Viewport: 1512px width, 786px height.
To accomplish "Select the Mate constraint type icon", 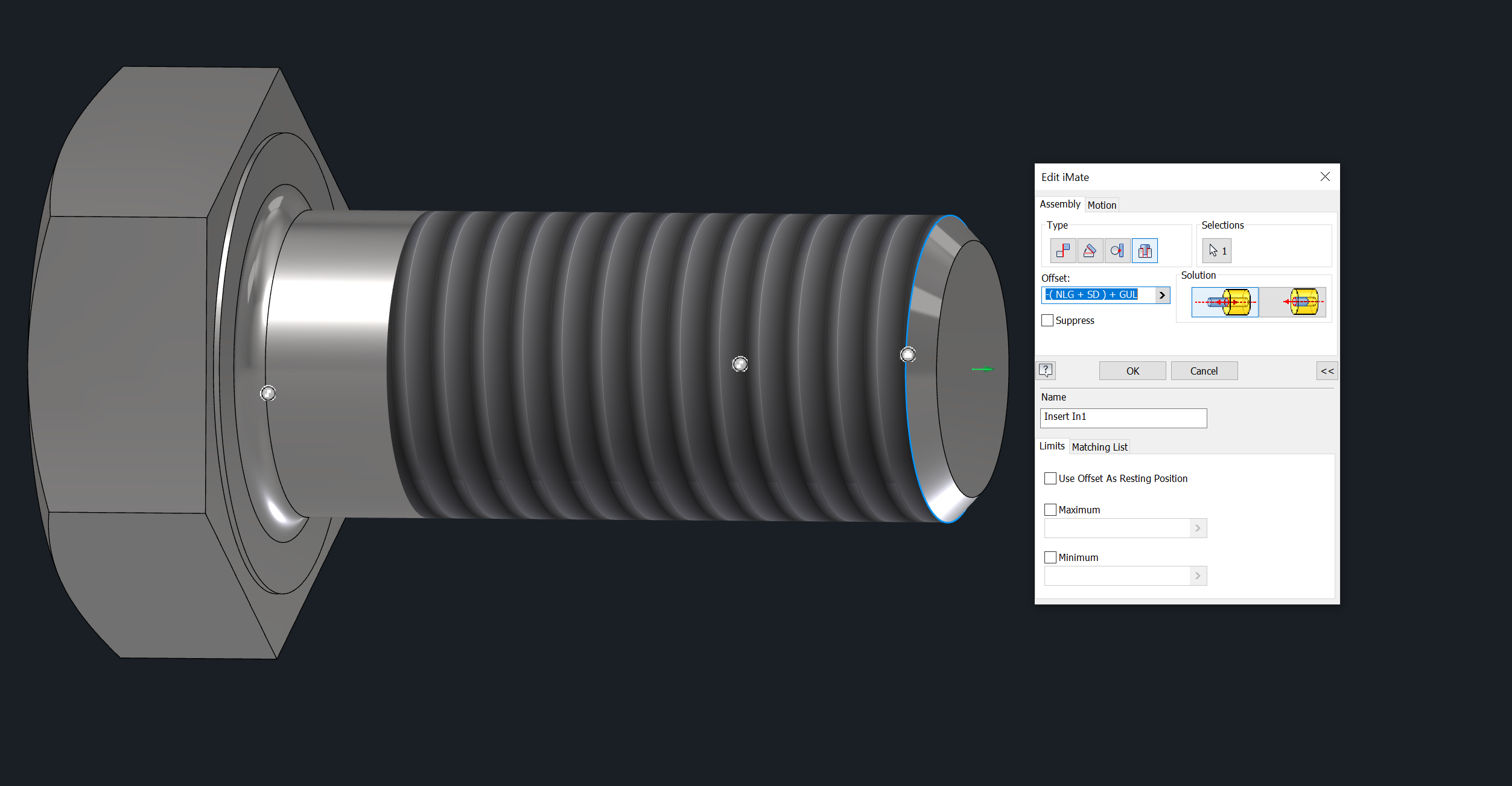I will coord(1063,250).
